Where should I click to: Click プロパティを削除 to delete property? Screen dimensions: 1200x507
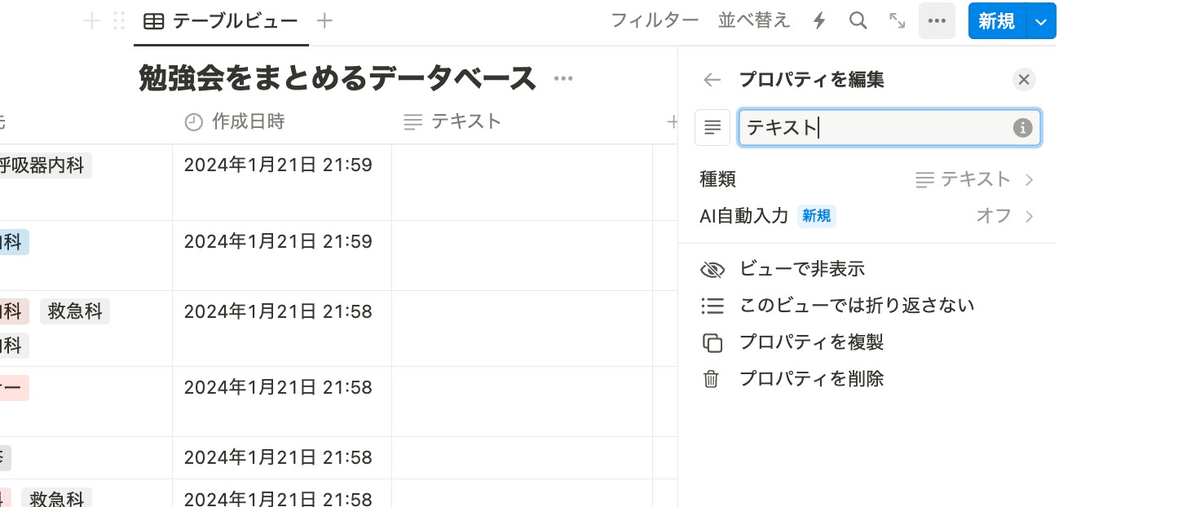(811, 379)
